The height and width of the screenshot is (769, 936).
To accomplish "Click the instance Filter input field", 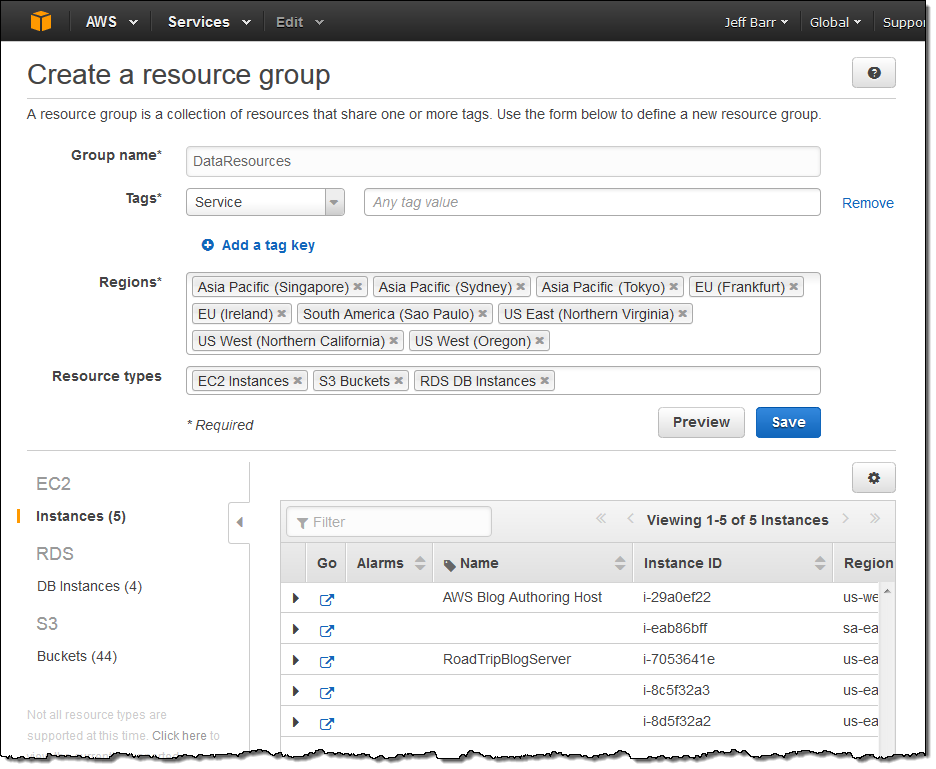I will pos(390,522).
